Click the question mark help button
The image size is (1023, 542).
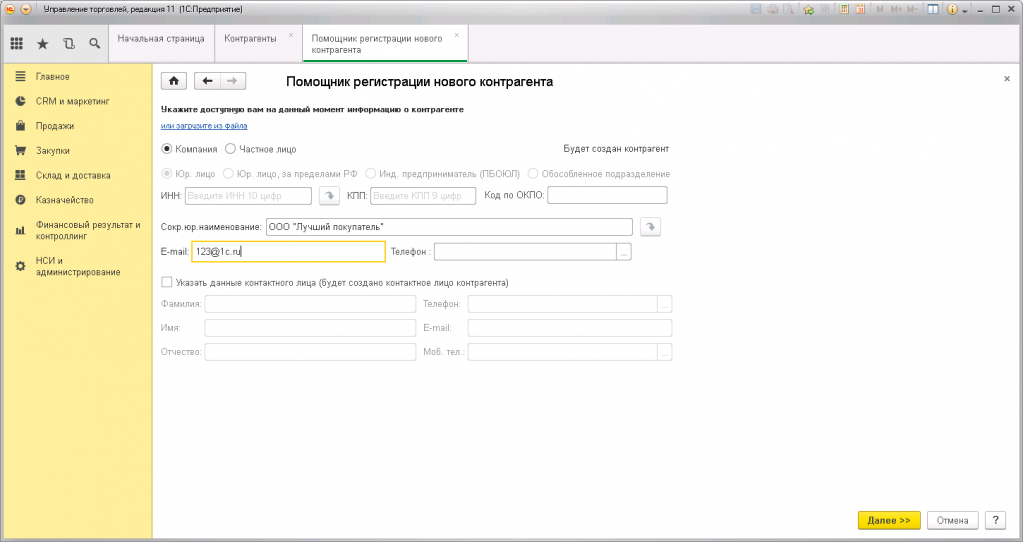[x=995, y=520]
